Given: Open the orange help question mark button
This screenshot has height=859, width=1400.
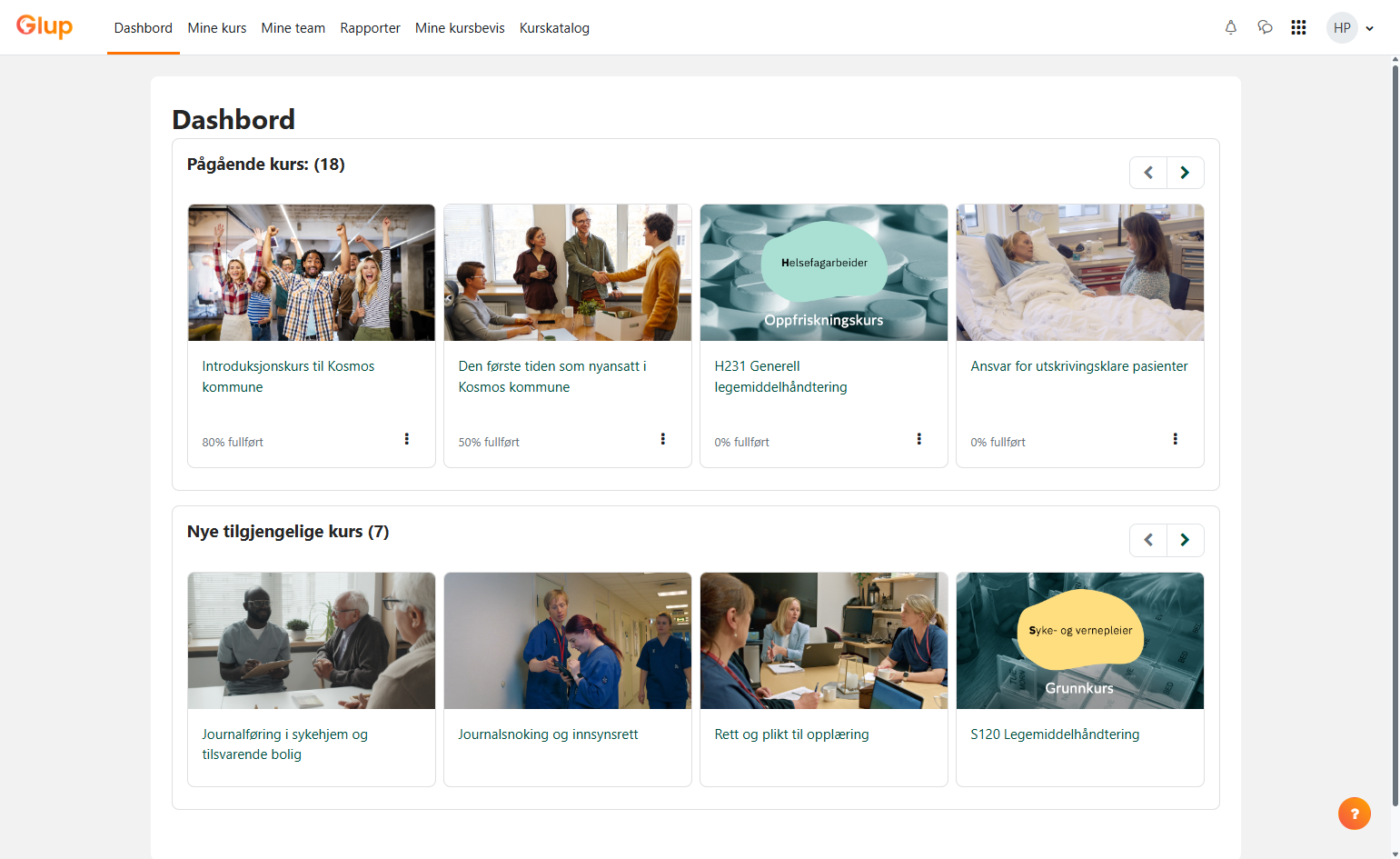Looking at the screenshot, I should [1354, 814].
